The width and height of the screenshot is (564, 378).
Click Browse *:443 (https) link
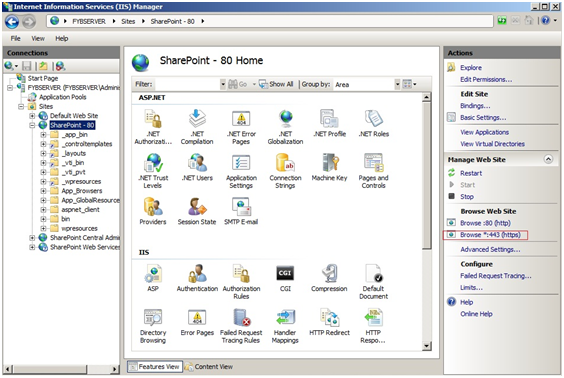pos(490,235)
